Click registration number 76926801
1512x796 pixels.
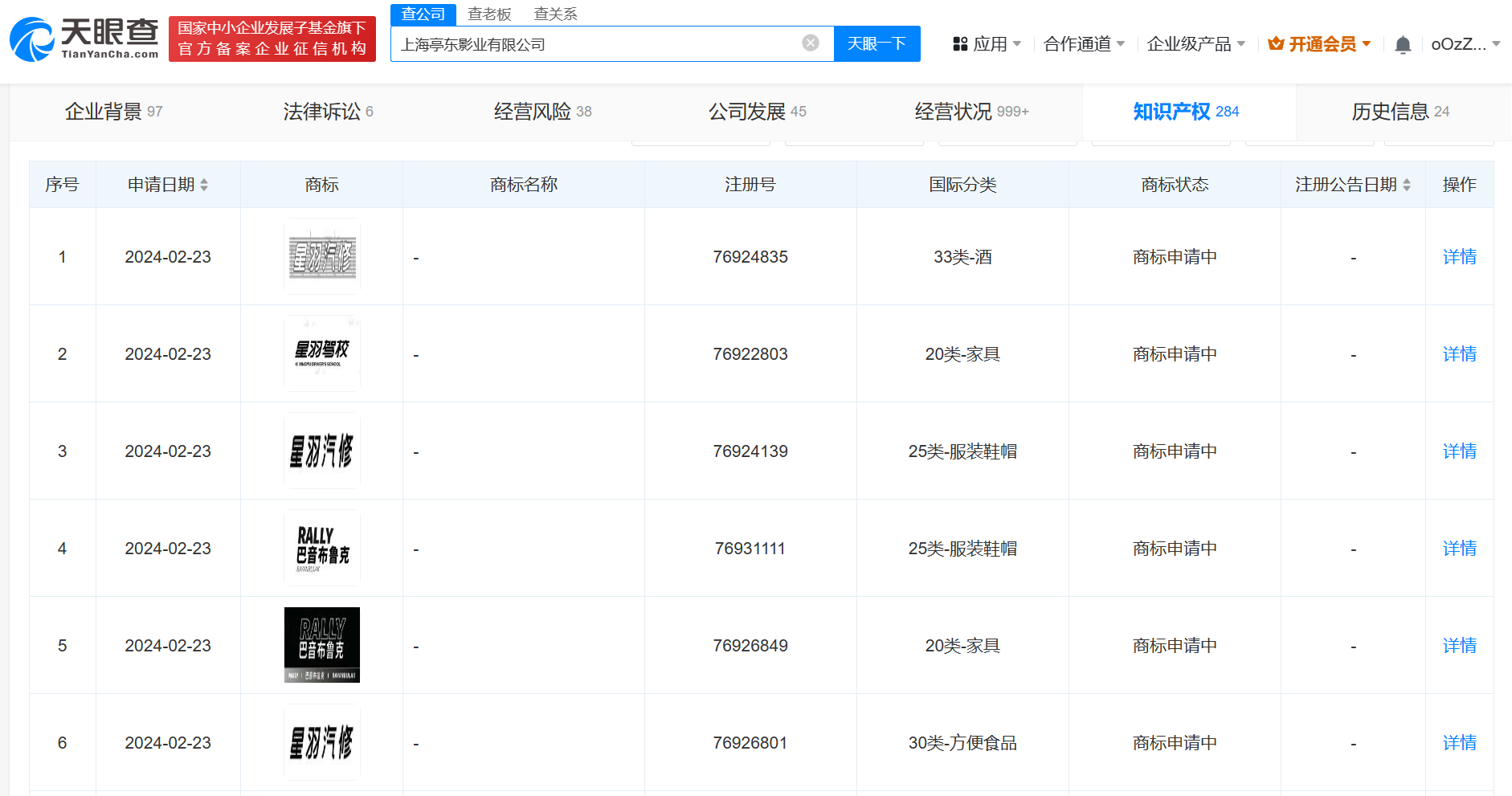coord(750,743)
